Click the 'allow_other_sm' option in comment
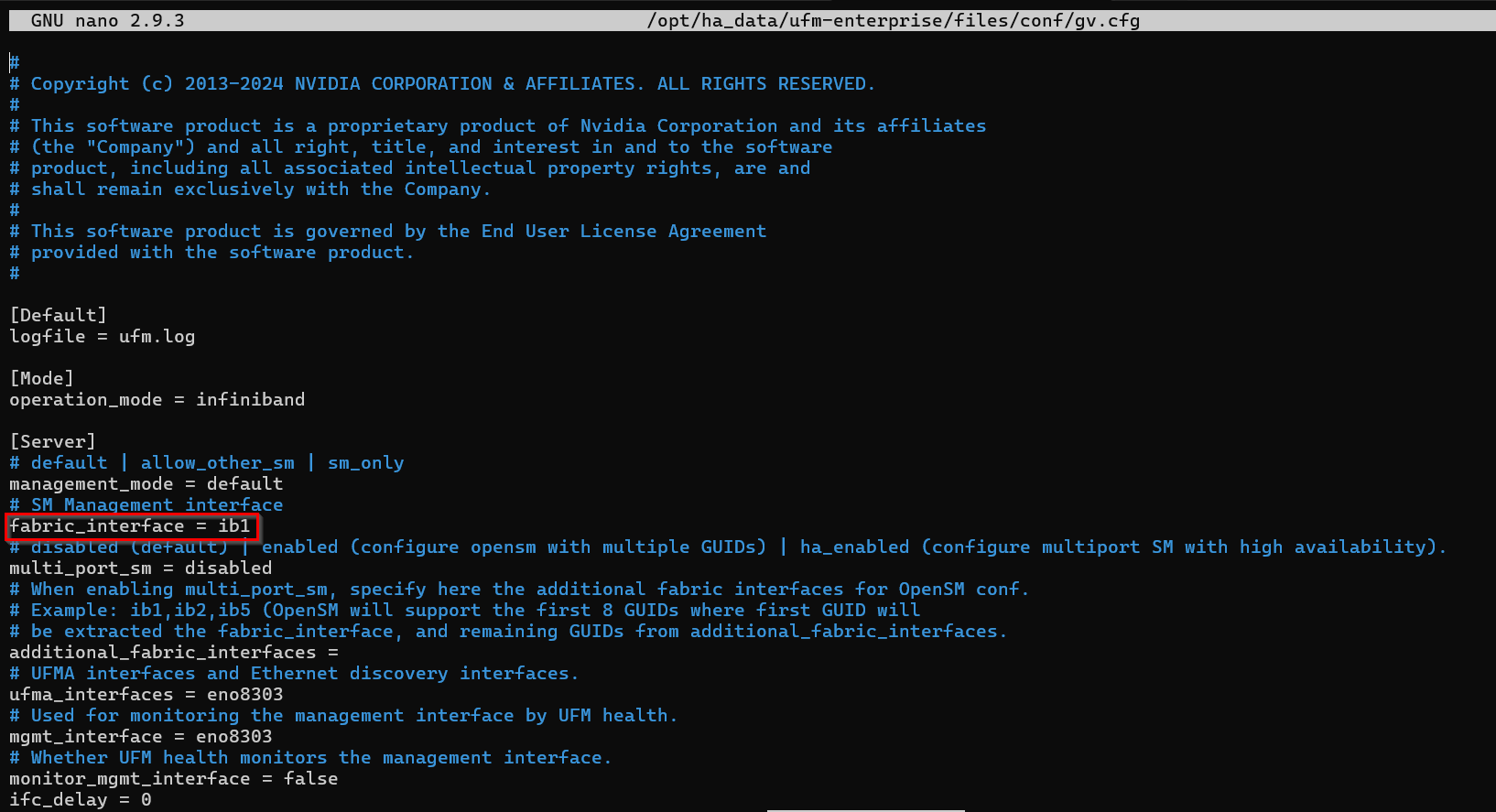 (x=218, y=463)
